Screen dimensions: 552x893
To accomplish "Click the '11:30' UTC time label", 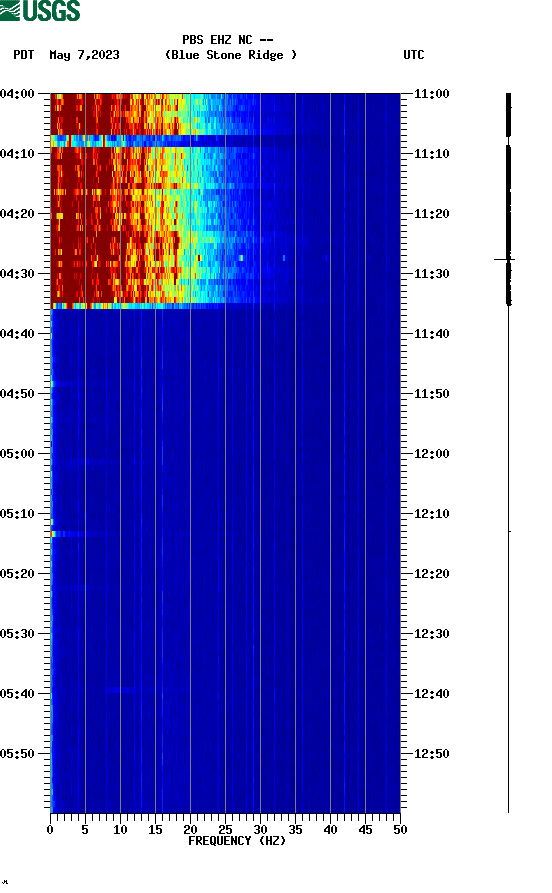I will (432, 273).
